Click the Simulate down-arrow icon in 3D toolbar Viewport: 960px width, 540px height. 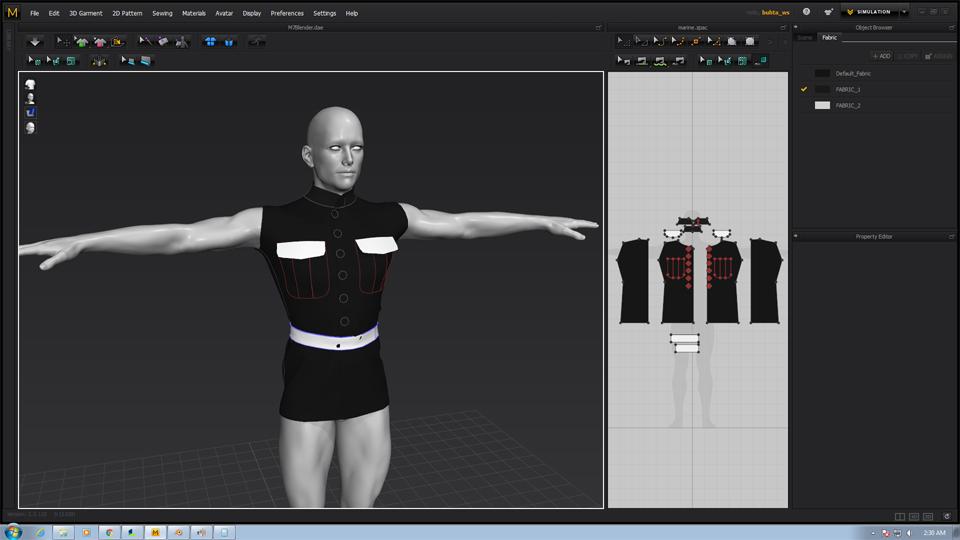click(x=35, y=42)
